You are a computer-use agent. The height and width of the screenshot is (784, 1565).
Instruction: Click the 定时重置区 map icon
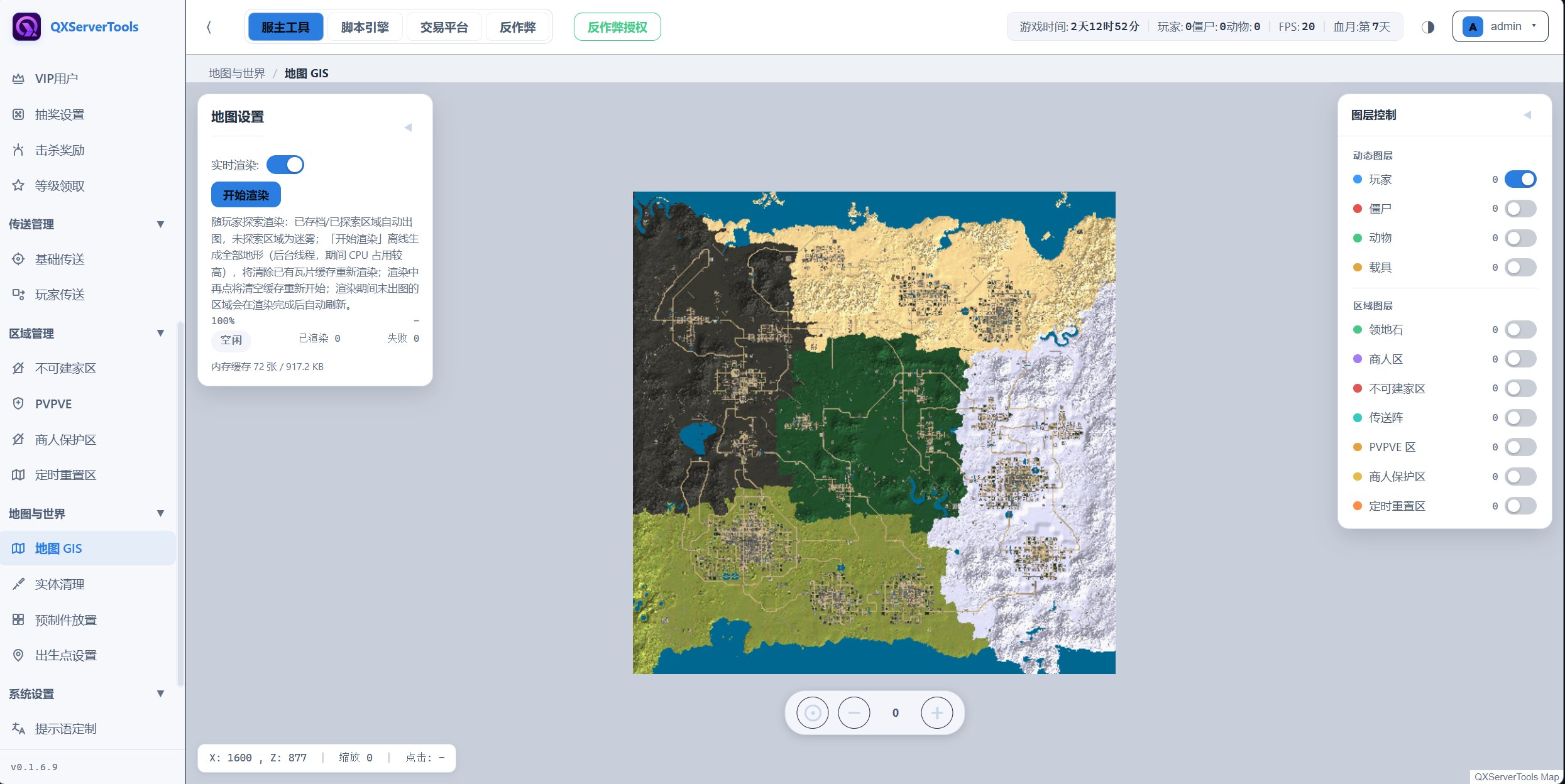(x=18, y=475)
